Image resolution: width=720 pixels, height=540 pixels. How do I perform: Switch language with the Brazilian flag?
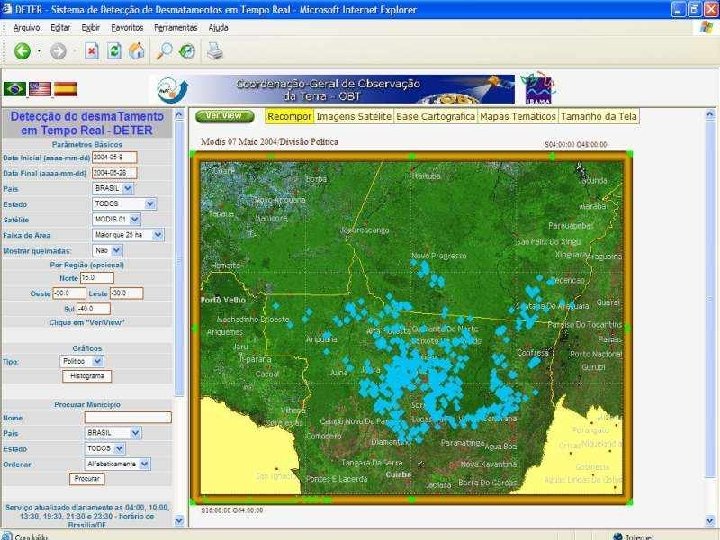[x=15, y=89]
